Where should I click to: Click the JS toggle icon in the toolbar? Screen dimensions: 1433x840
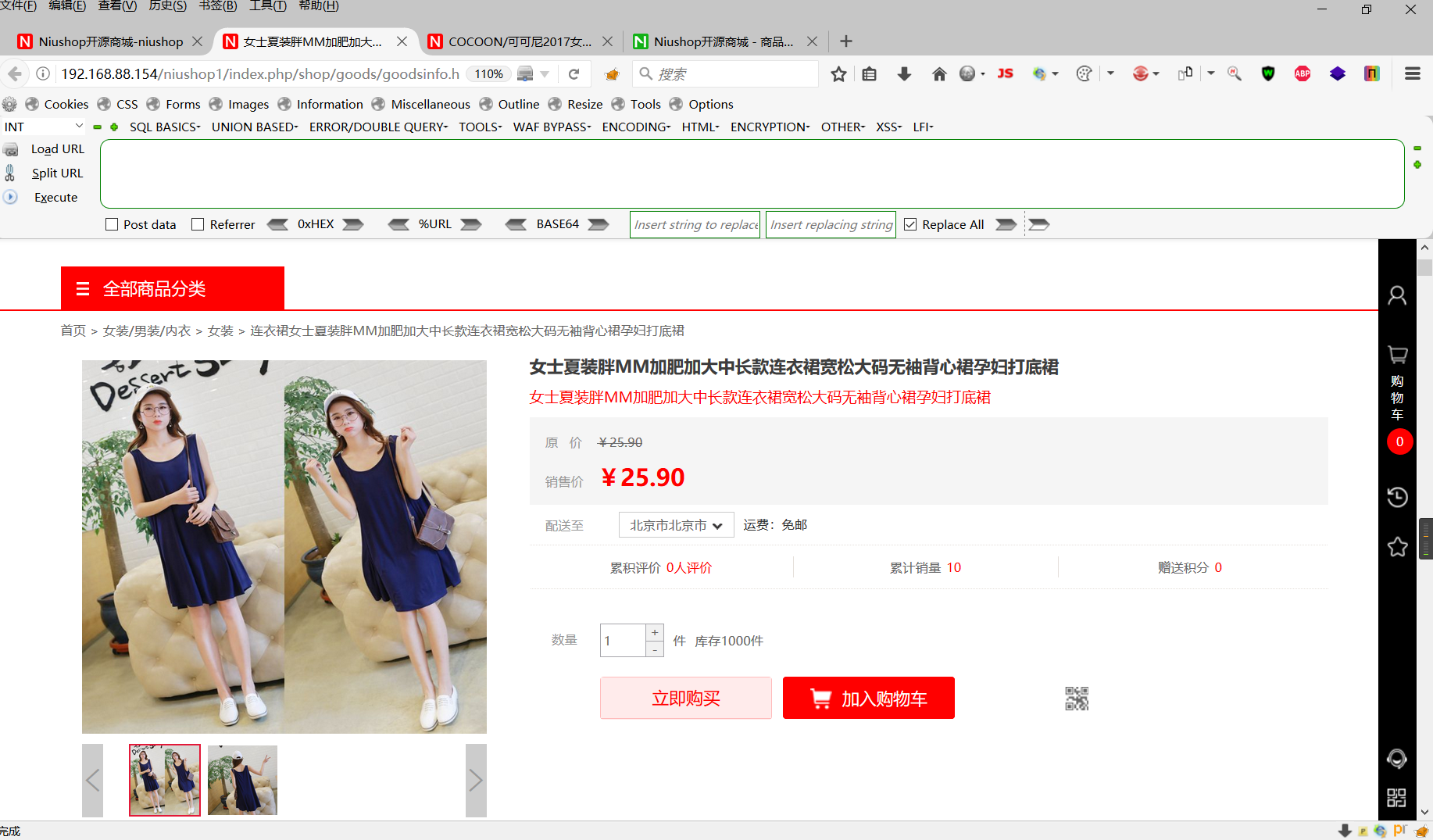tap(1005, 73)
